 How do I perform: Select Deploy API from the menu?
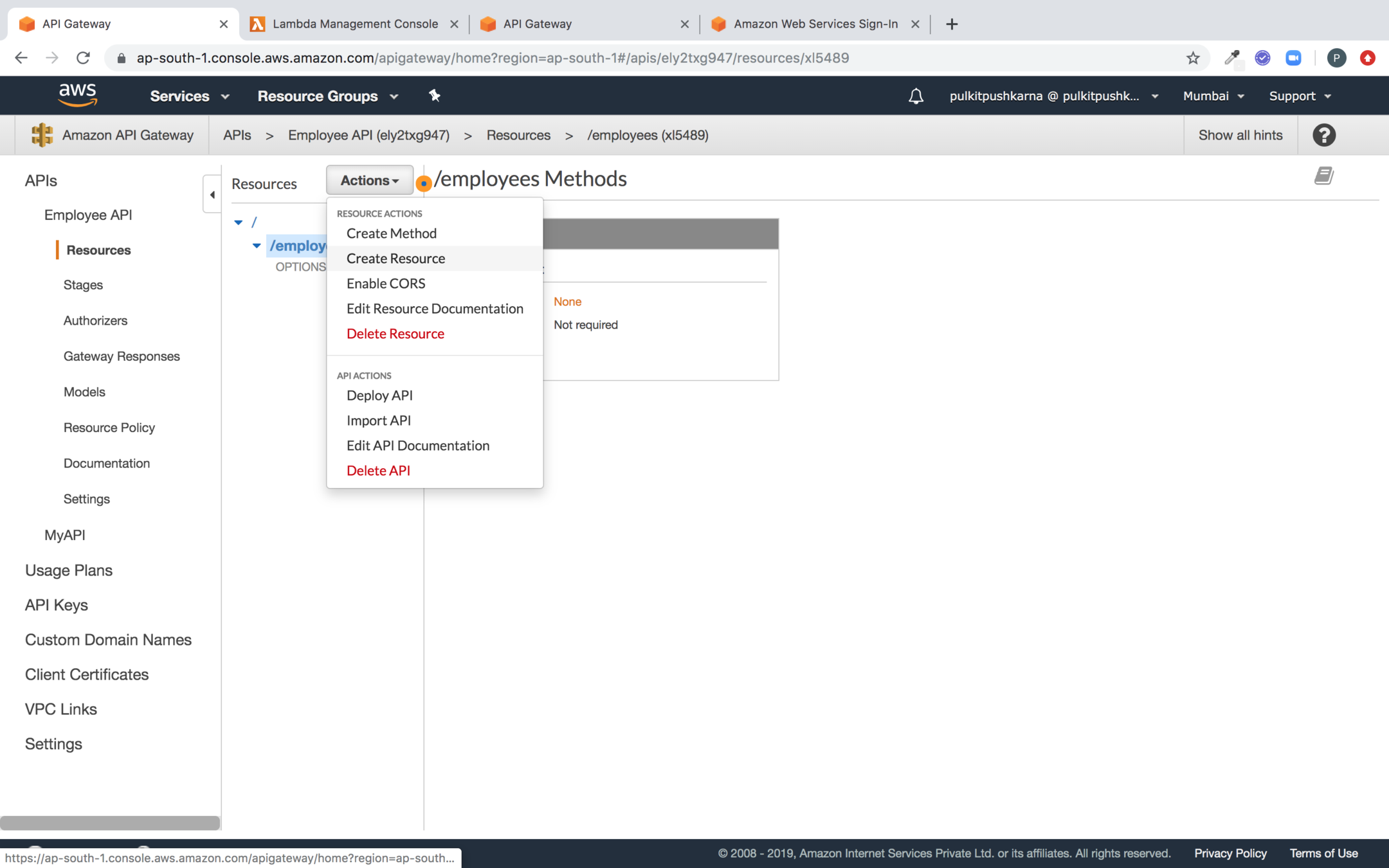pyautogui.click(x=379, y=395)
